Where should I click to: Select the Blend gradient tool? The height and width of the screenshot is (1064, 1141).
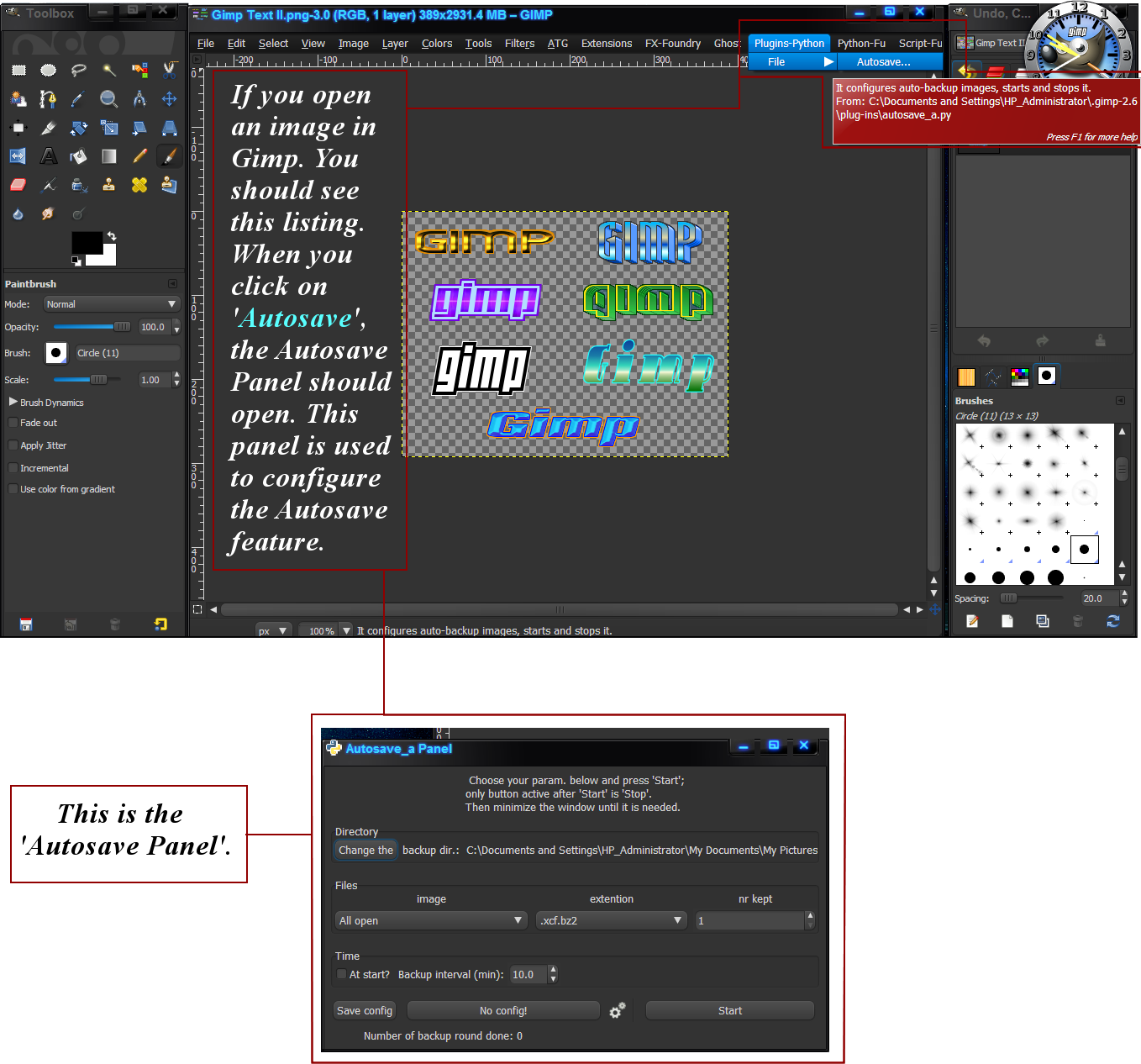(x=109, y=156)
